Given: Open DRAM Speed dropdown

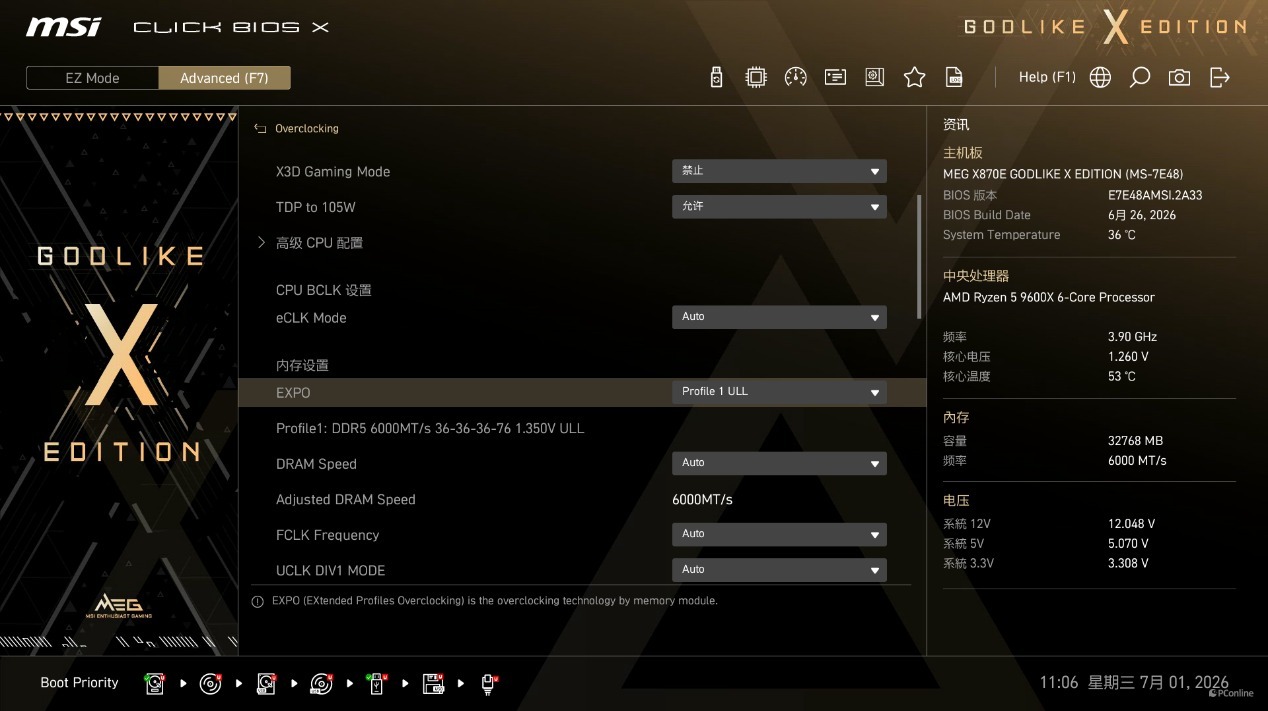Looking at the screenshot, I should 779,463.
